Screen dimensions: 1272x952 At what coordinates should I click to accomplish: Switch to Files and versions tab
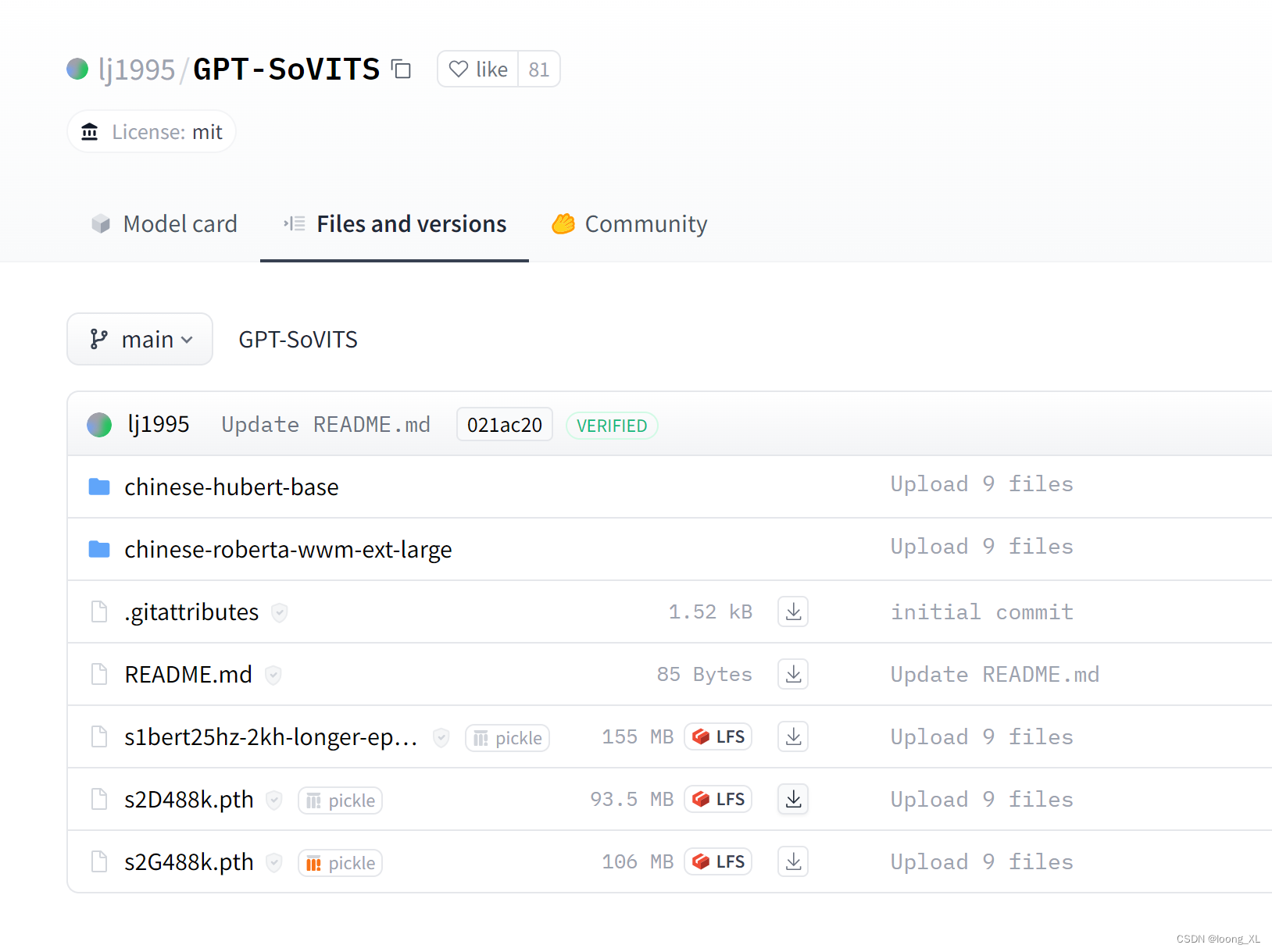click(x=395, y=223)
